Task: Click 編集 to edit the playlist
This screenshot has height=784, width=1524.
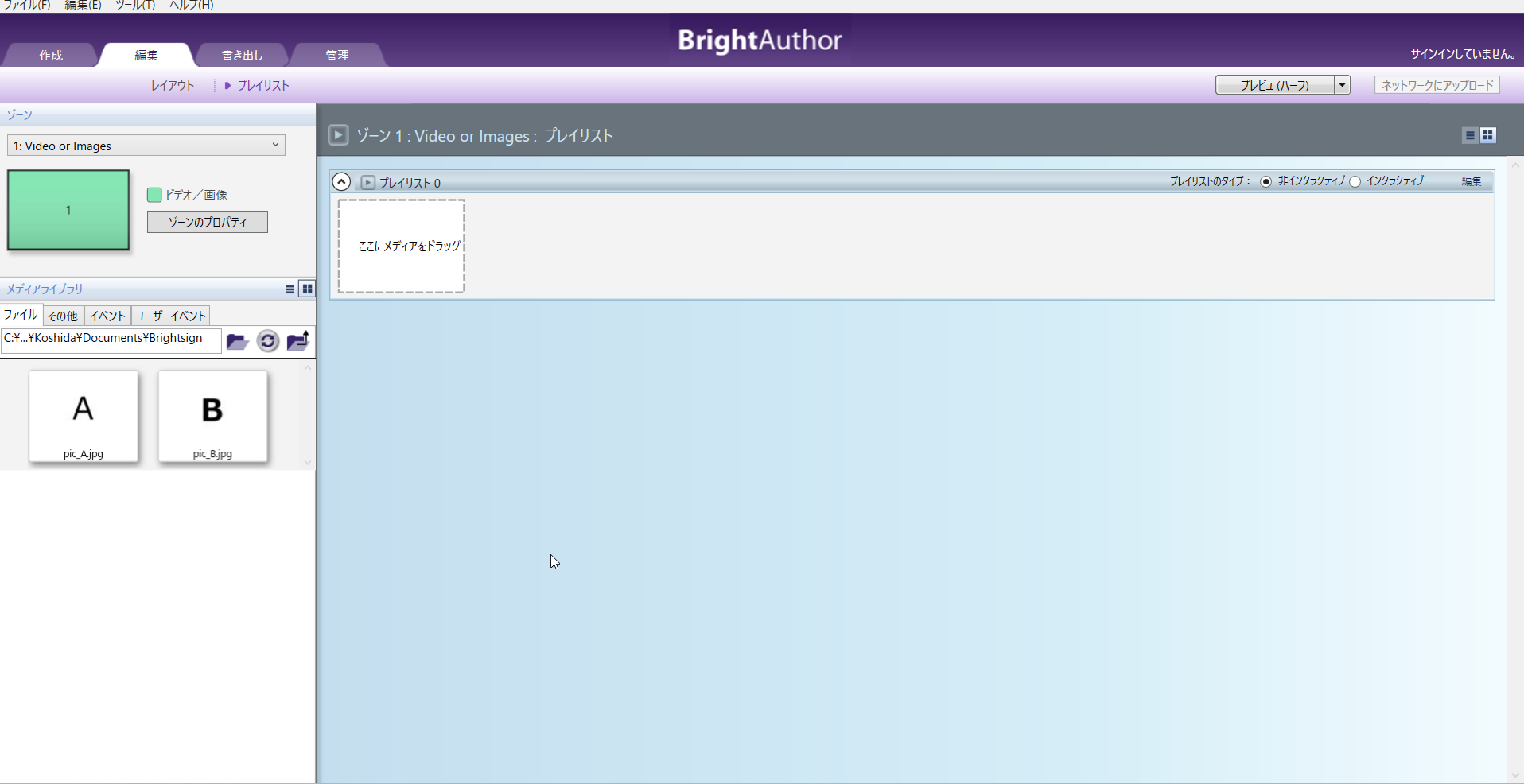Action: 1470,181
